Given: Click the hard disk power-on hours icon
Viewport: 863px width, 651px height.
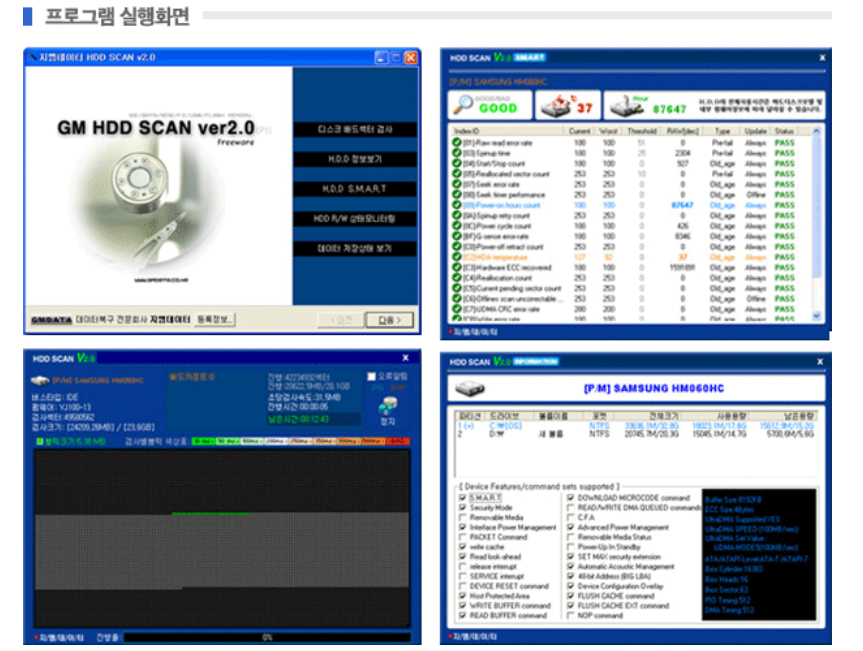Looking at the screenshot, I should pos(626,105).
